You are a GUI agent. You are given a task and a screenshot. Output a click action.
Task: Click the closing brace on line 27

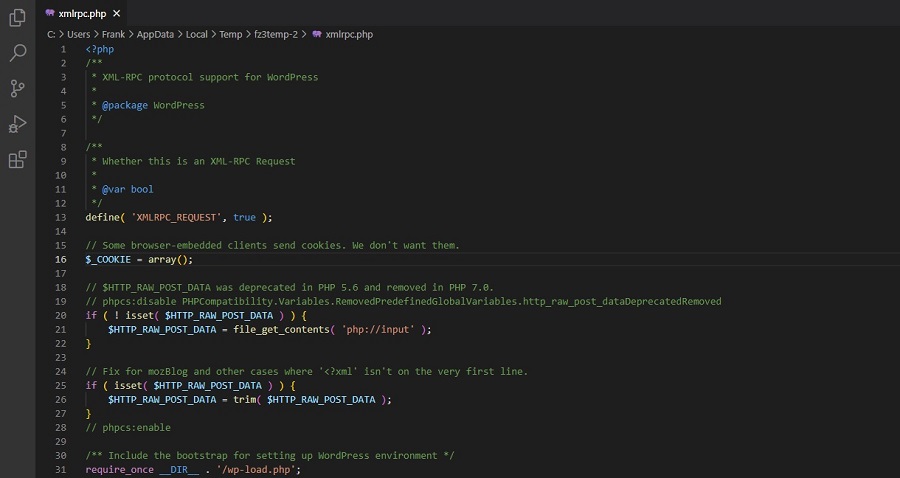[88, 413]
